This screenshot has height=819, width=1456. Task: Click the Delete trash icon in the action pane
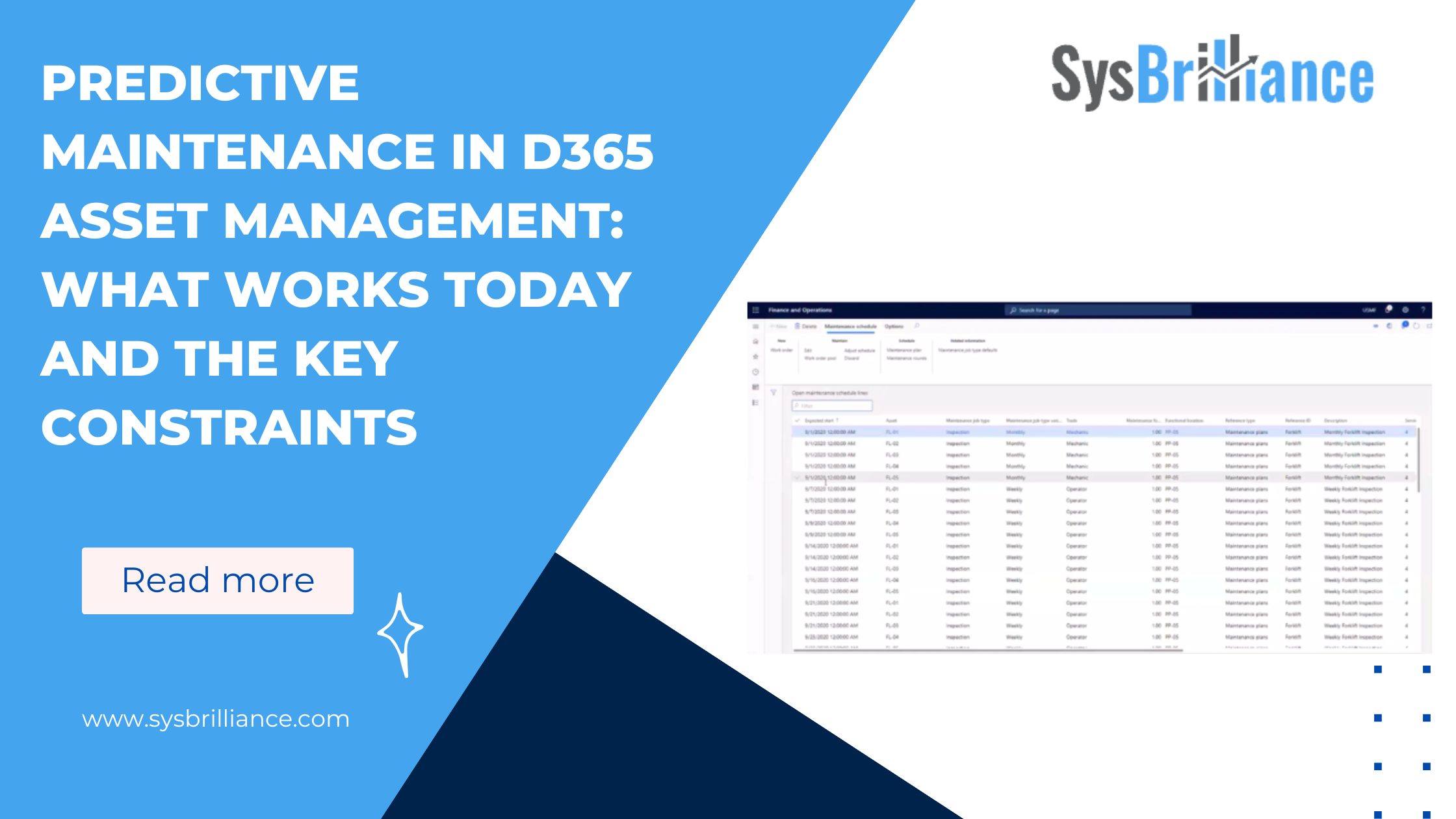797,326
